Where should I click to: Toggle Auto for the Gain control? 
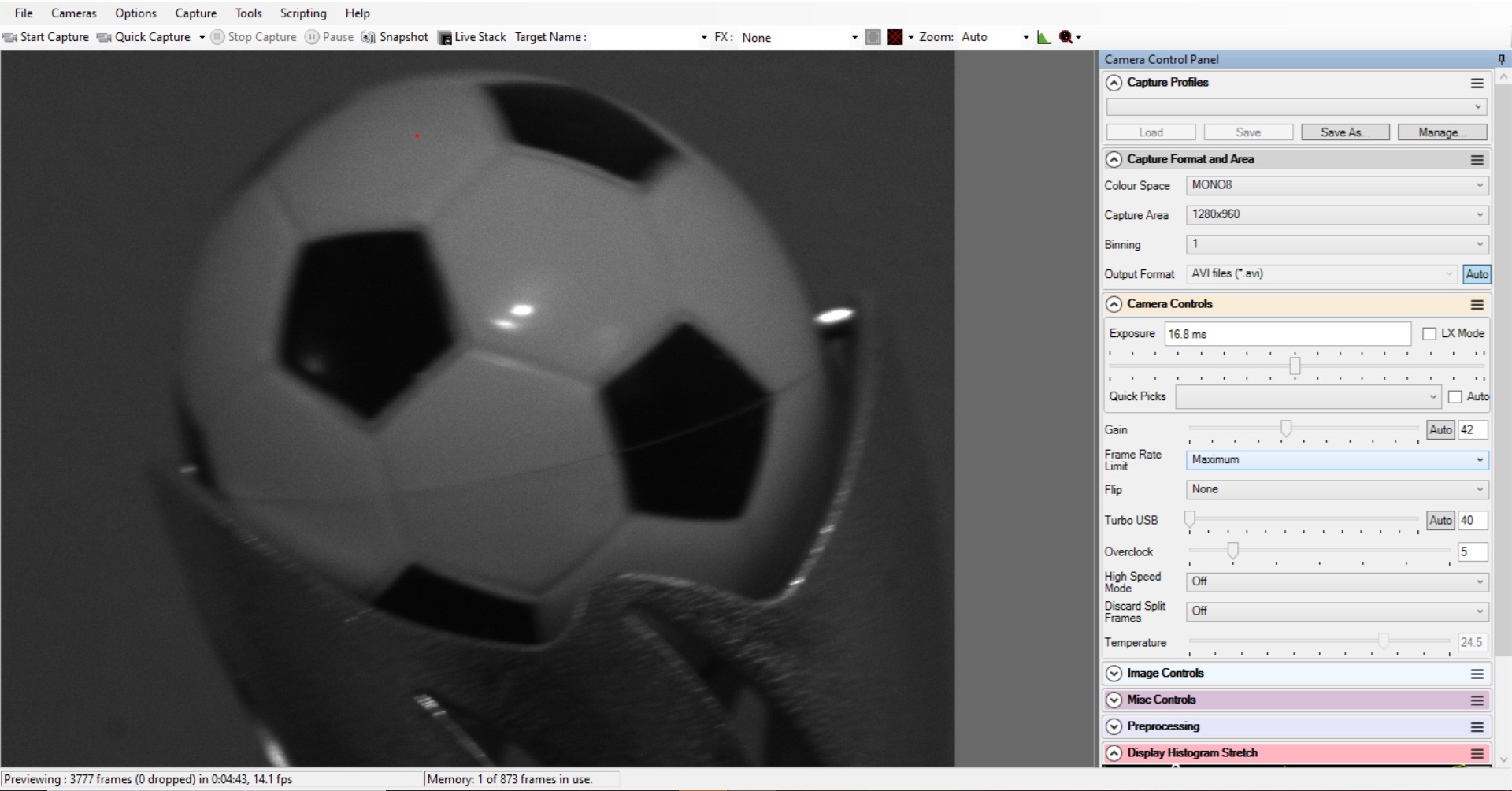pos(1440,429)
